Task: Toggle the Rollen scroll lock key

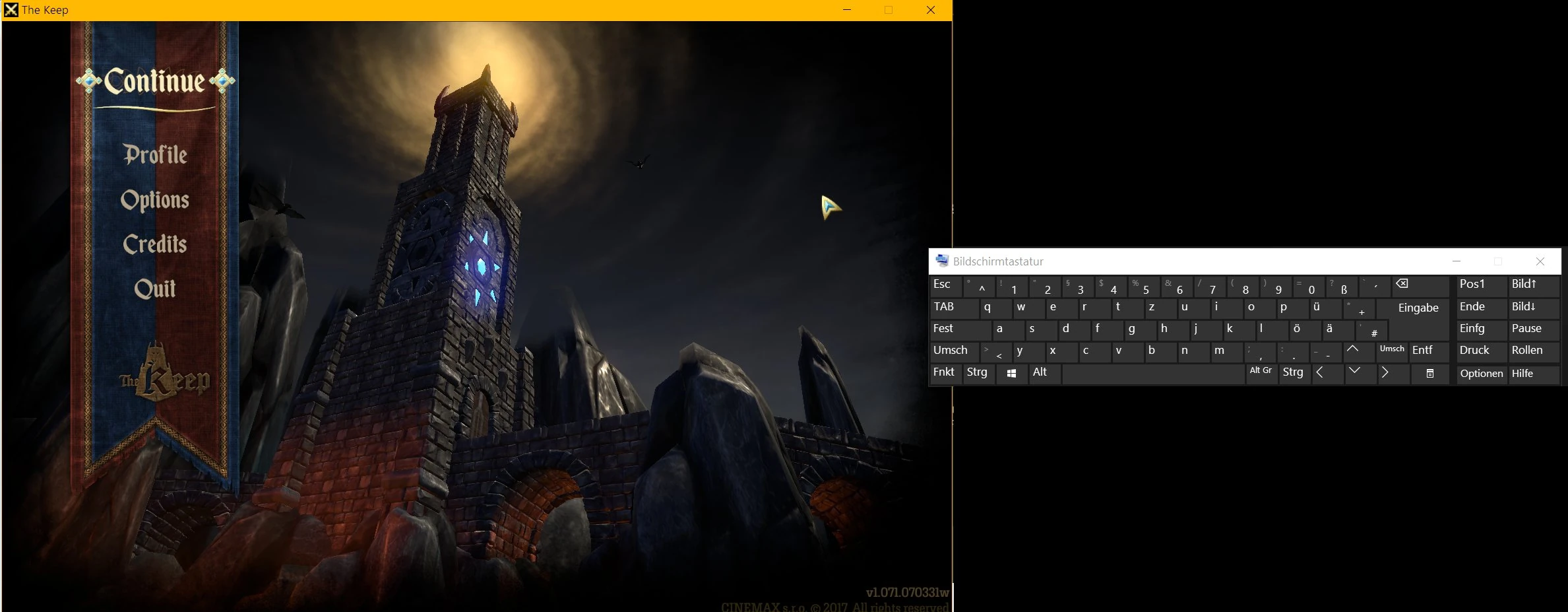Action: click(x=1534, y=351)
